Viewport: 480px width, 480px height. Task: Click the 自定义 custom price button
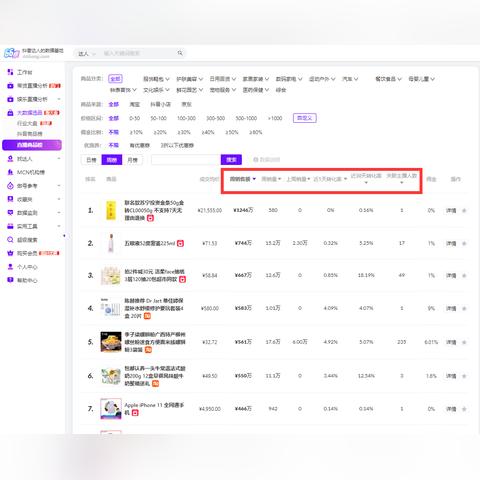[x=305, y=118]
